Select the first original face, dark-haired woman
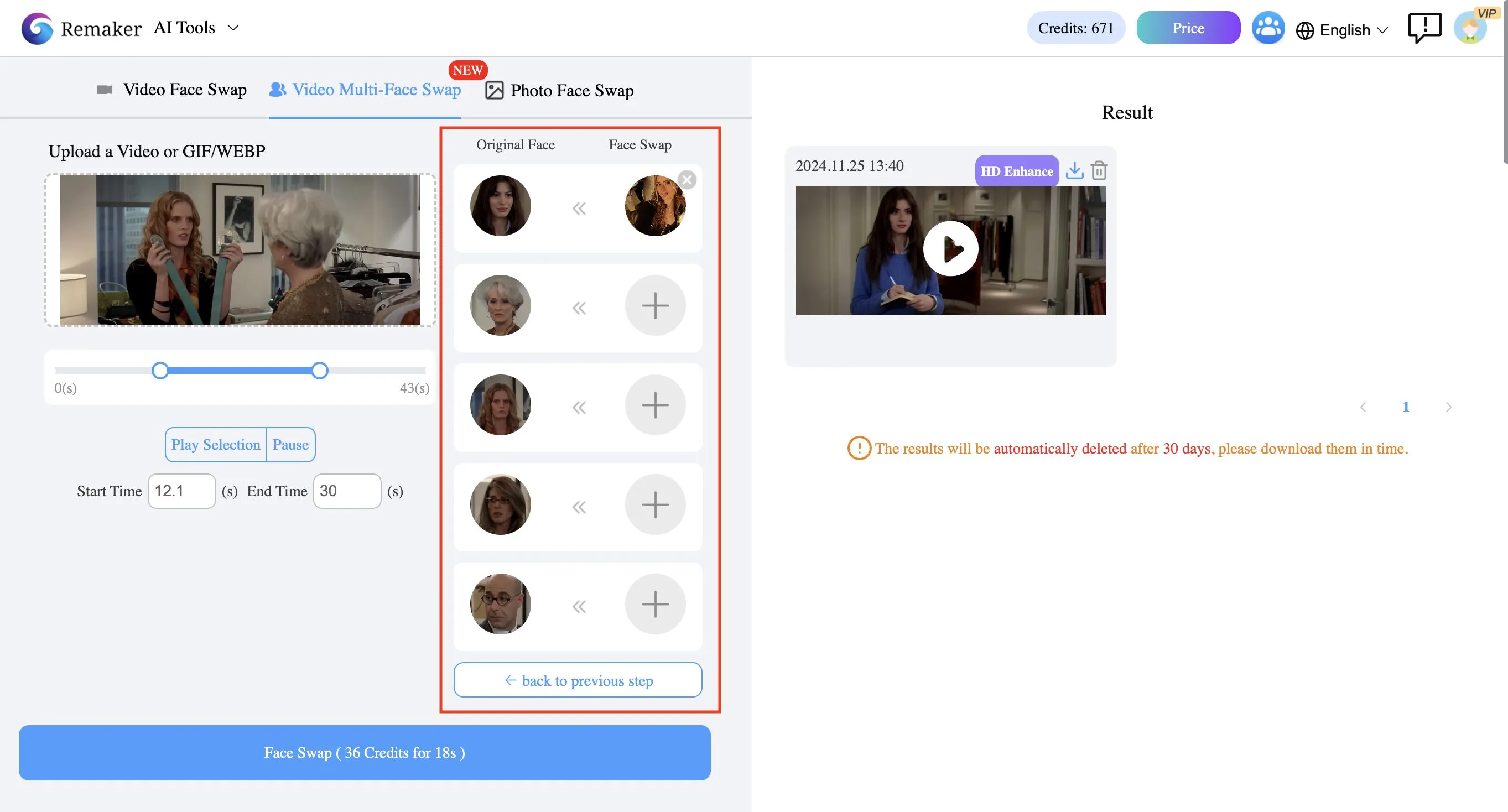 pyautogui.click(x=501, y=206)
